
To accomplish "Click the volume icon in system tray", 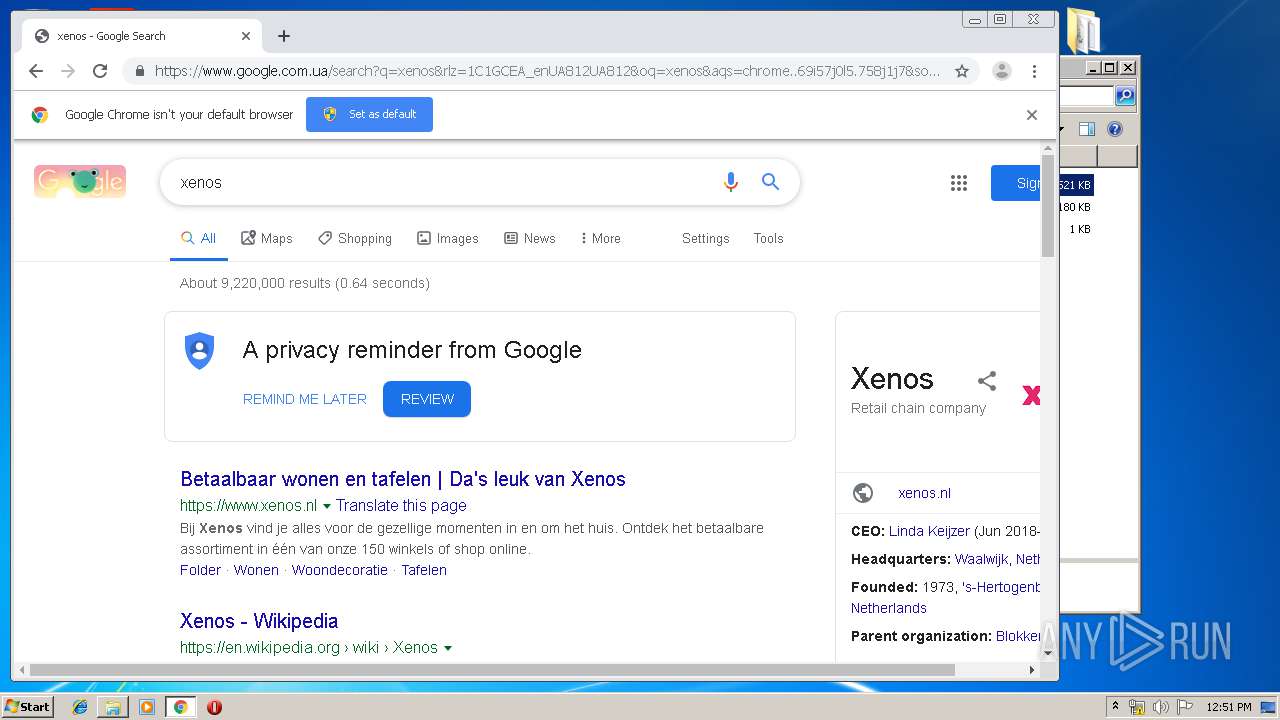I will tap(1161, 707).
